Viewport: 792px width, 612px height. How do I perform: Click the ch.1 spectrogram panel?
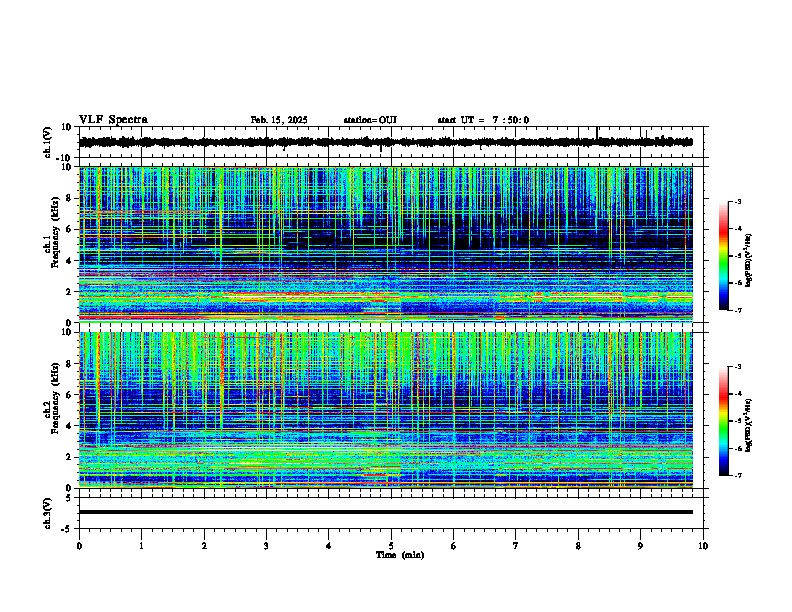tap(385, 244)
